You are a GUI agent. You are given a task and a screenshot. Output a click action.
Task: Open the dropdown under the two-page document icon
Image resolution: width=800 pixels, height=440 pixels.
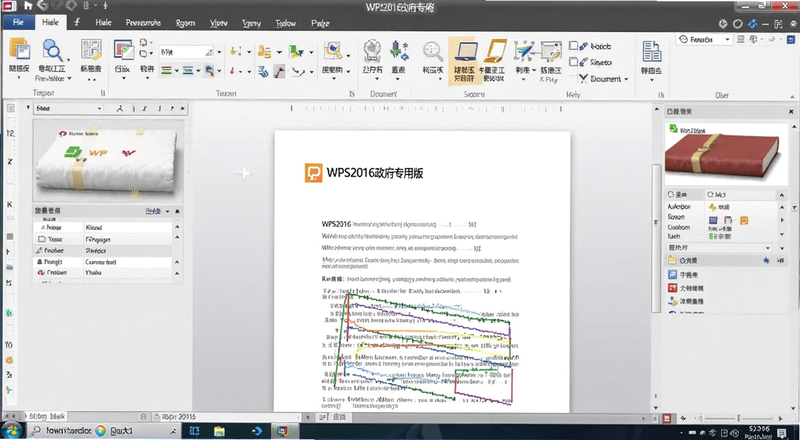pyautogui.click(x=652, y=80)
